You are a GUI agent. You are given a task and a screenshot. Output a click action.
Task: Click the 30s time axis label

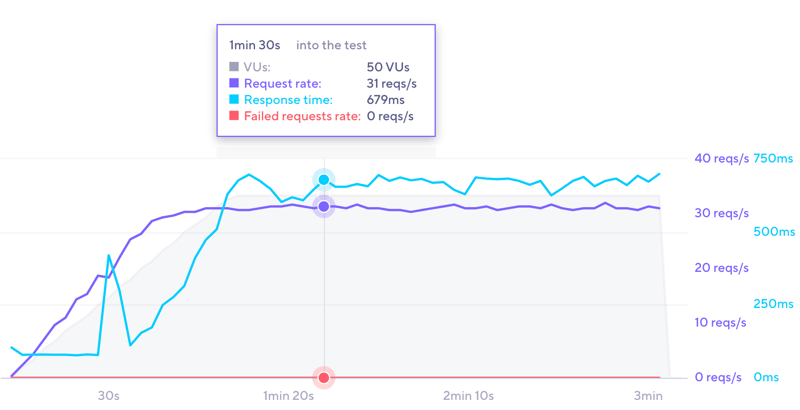click(x=108, y=396)
